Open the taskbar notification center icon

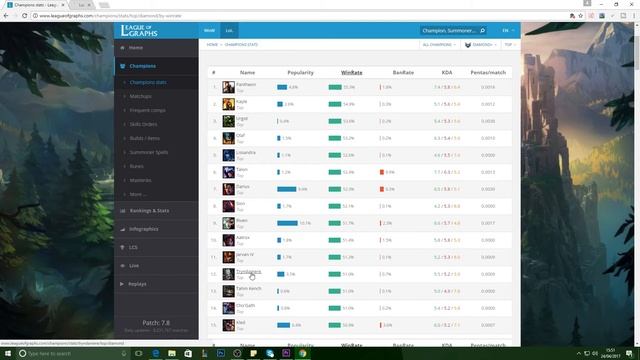[x=629, y=353]
